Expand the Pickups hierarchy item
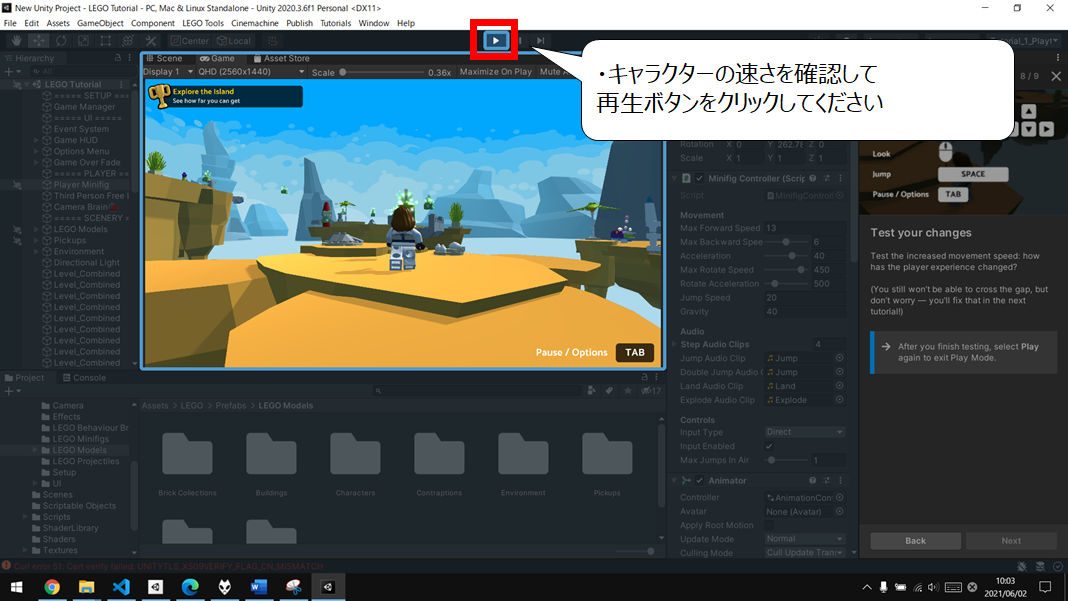 tap(36, 241)
